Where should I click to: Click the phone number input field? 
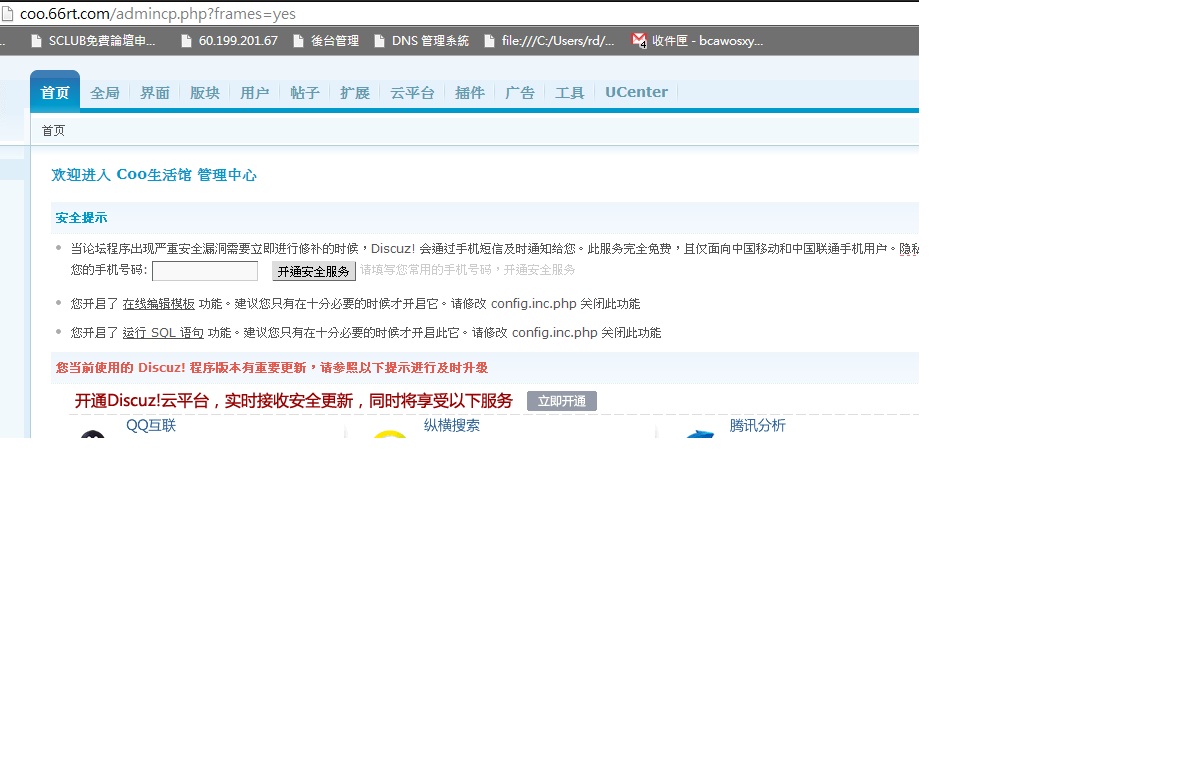point(205,271)
